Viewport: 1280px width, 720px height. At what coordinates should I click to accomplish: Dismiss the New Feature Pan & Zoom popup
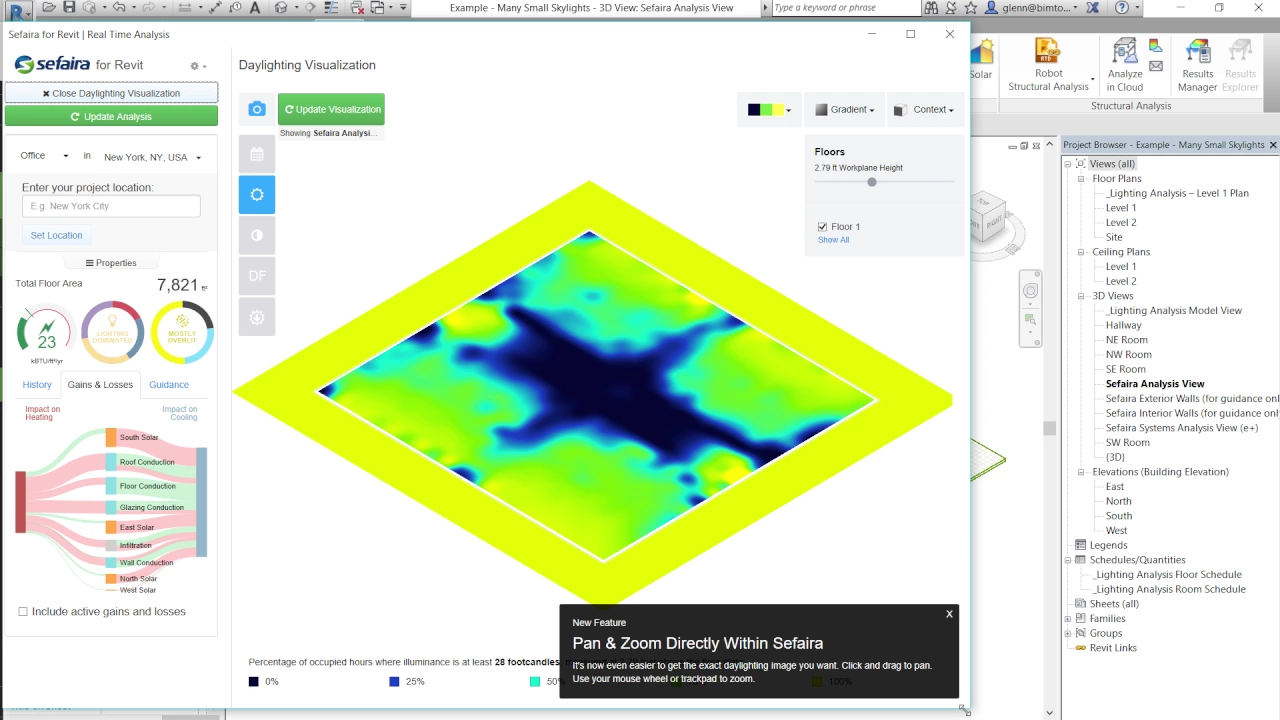click(x=949, y=614)
